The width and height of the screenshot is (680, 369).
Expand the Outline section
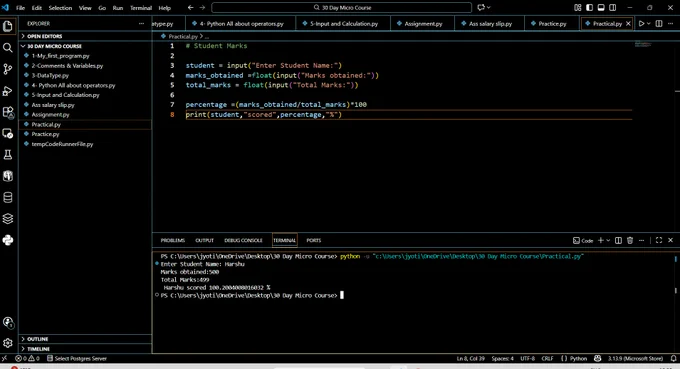click(x=85, y=339)
